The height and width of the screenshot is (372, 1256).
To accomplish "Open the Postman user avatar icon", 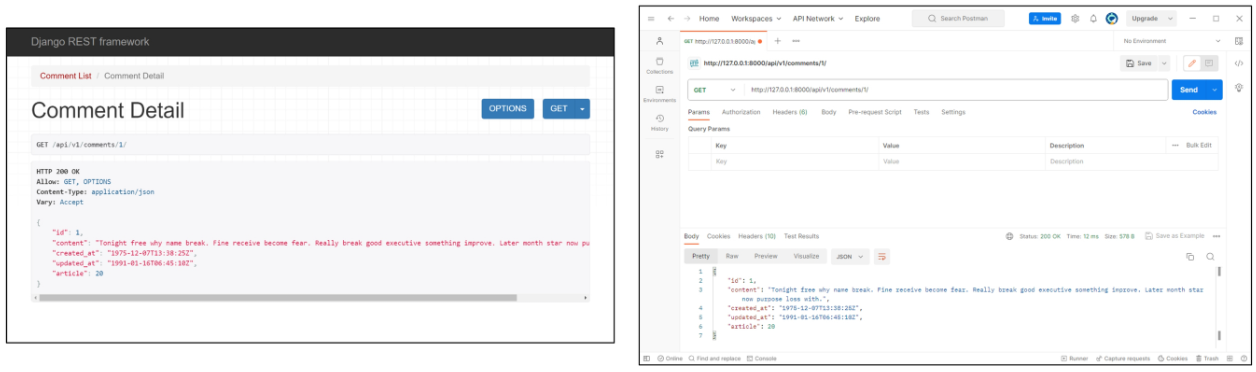I will coord(1111,18).
